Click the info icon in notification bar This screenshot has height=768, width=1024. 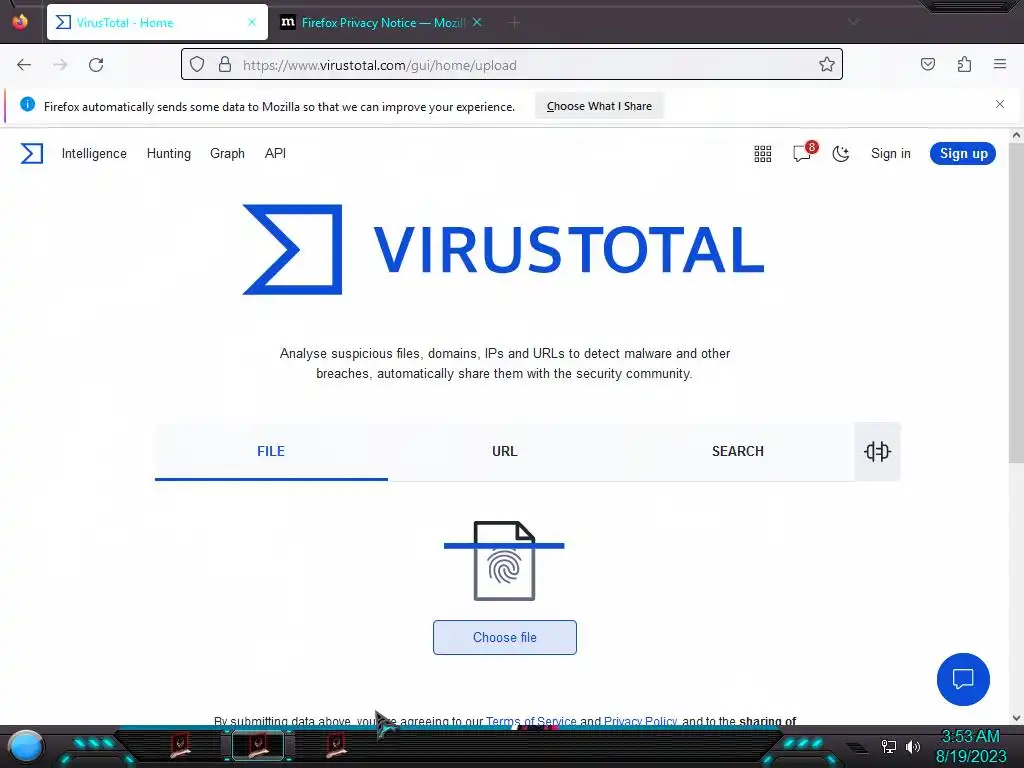coord(27,104)
